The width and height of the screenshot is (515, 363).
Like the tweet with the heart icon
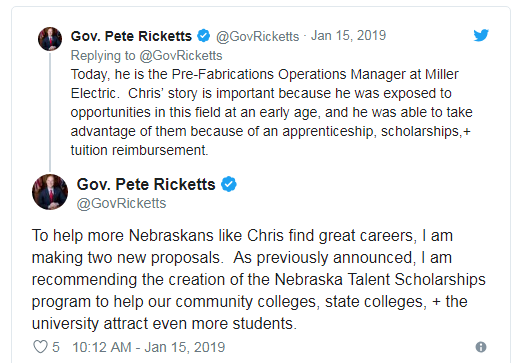tap(40, 347)
